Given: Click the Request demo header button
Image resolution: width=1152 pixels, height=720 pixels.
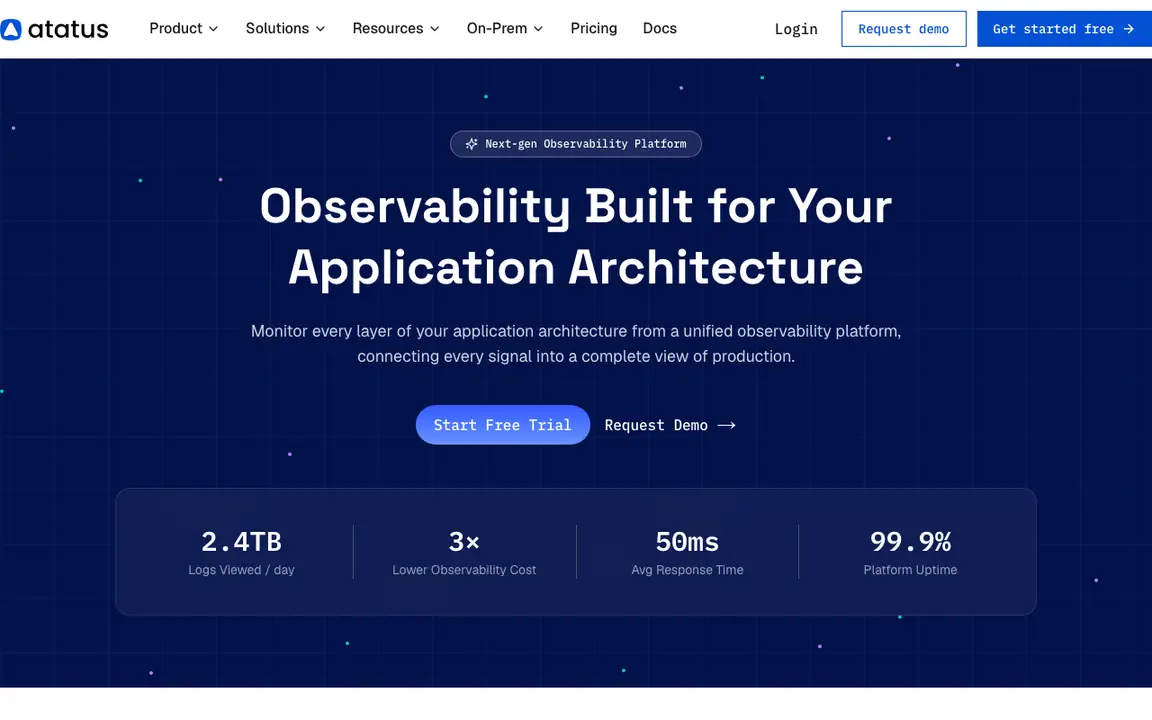Looking at the screenshot, I should (x=904, y=29).
